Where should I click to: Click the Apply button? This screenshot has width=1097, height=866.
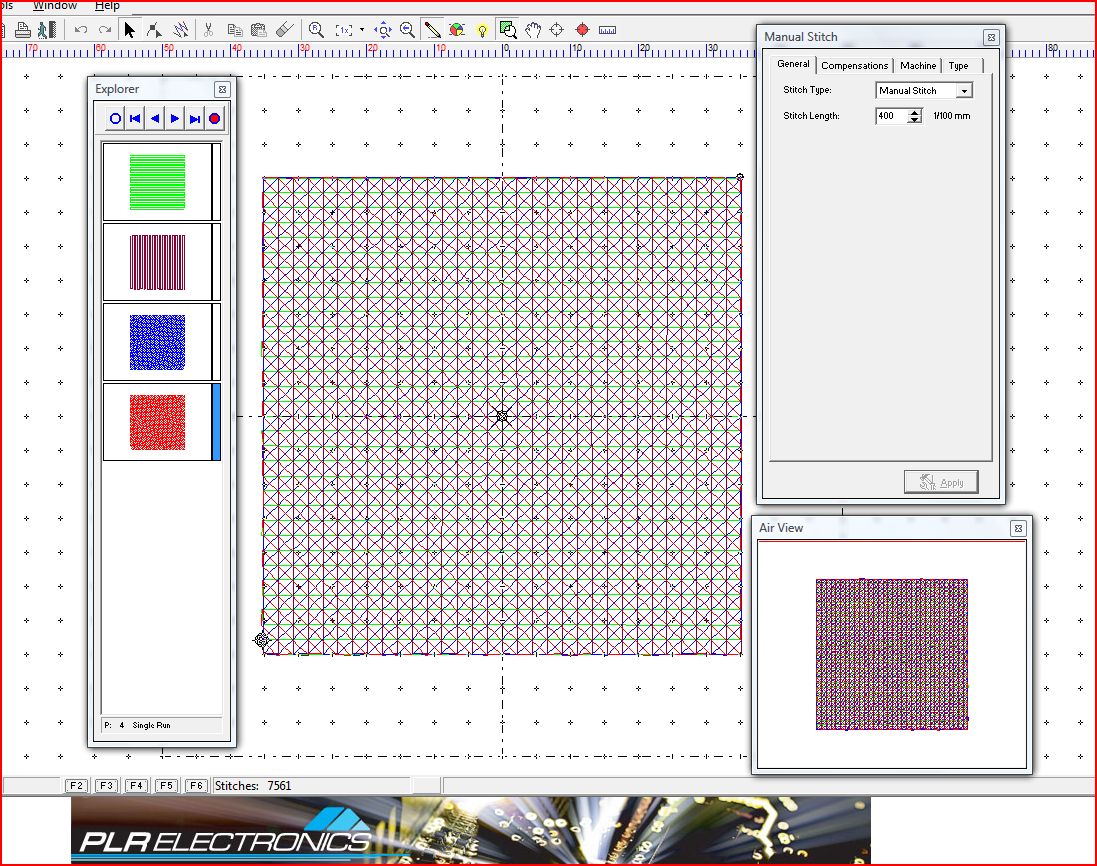(x=941, y=482)
